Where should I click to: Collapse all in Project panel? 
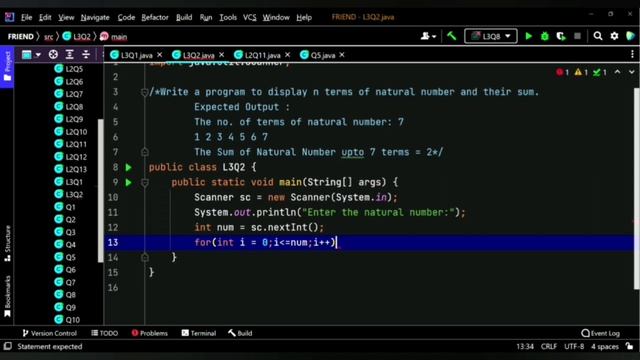click(x=86, y=54)
